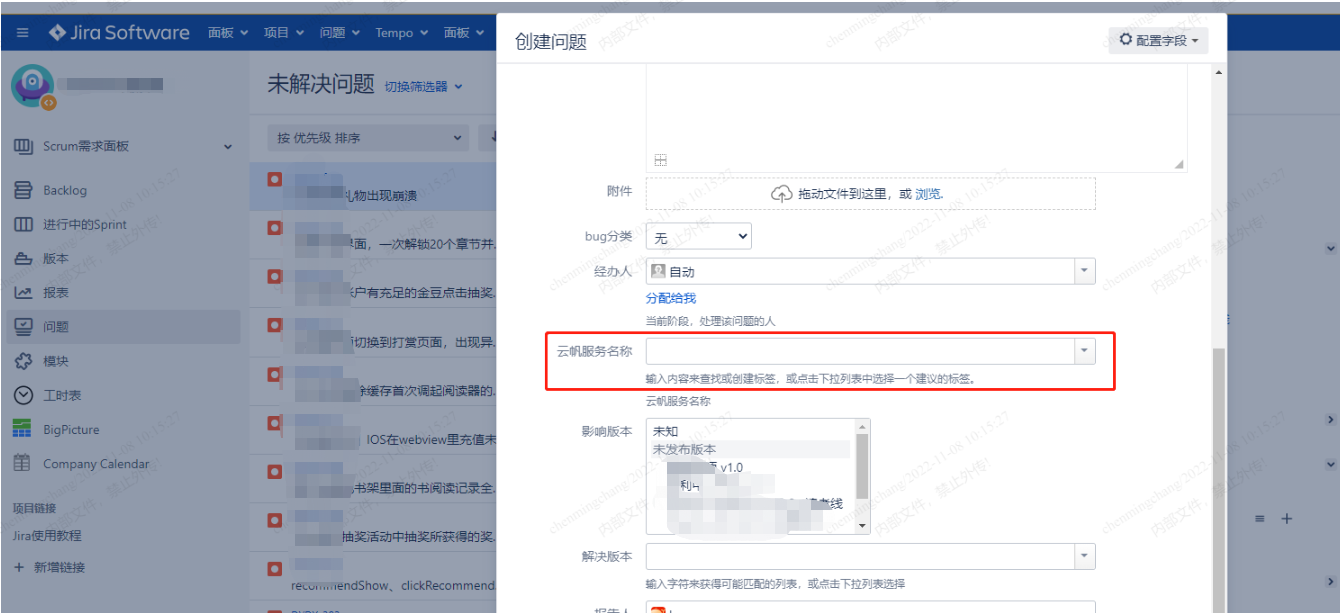1340x613 pixels.
Task: Open the 问题 menu in top navigation
Action: (340, 33)
